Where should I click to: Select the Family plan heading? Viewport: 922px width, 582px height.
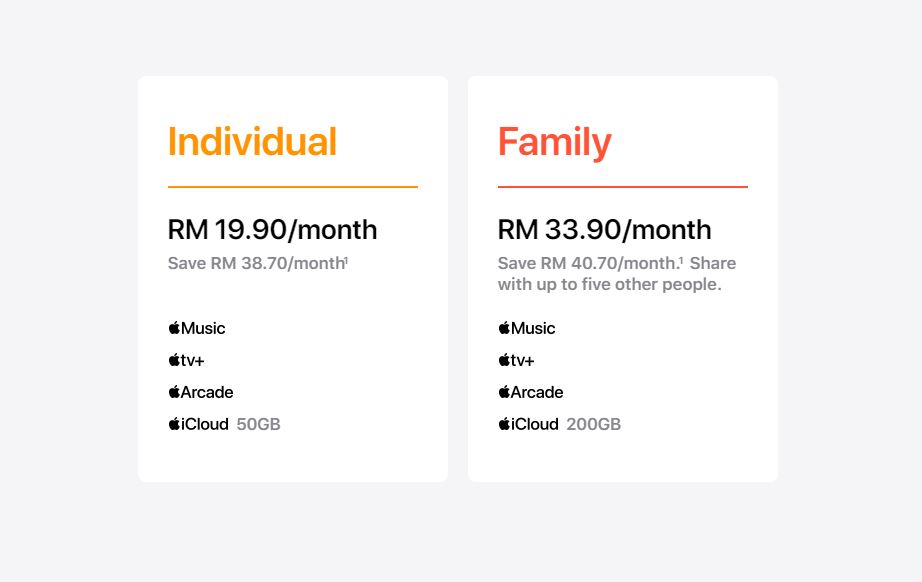554,143
